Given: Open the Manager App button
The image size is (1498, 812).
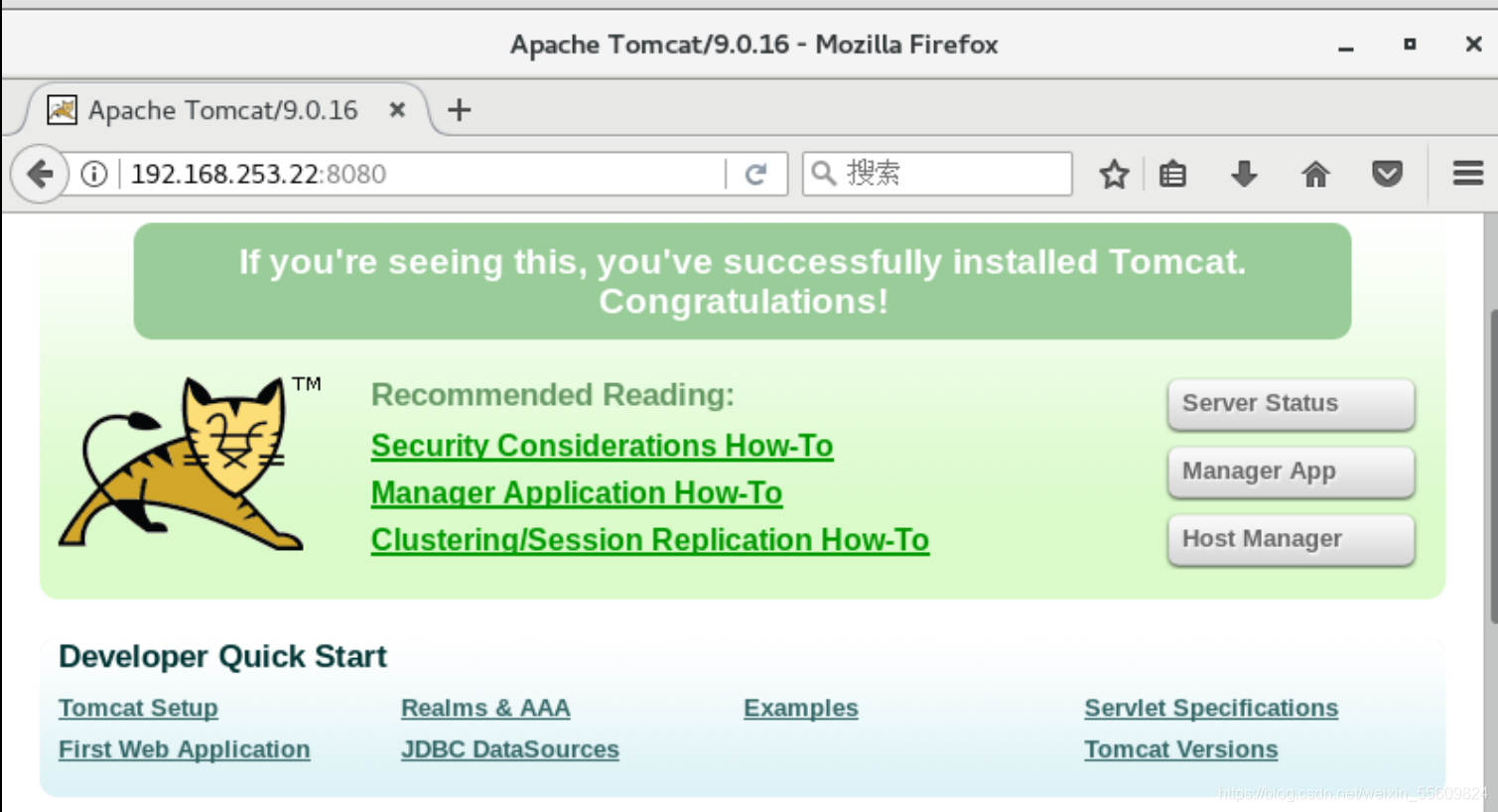Looking at the screenshot, I should [x=1291, y=472].
